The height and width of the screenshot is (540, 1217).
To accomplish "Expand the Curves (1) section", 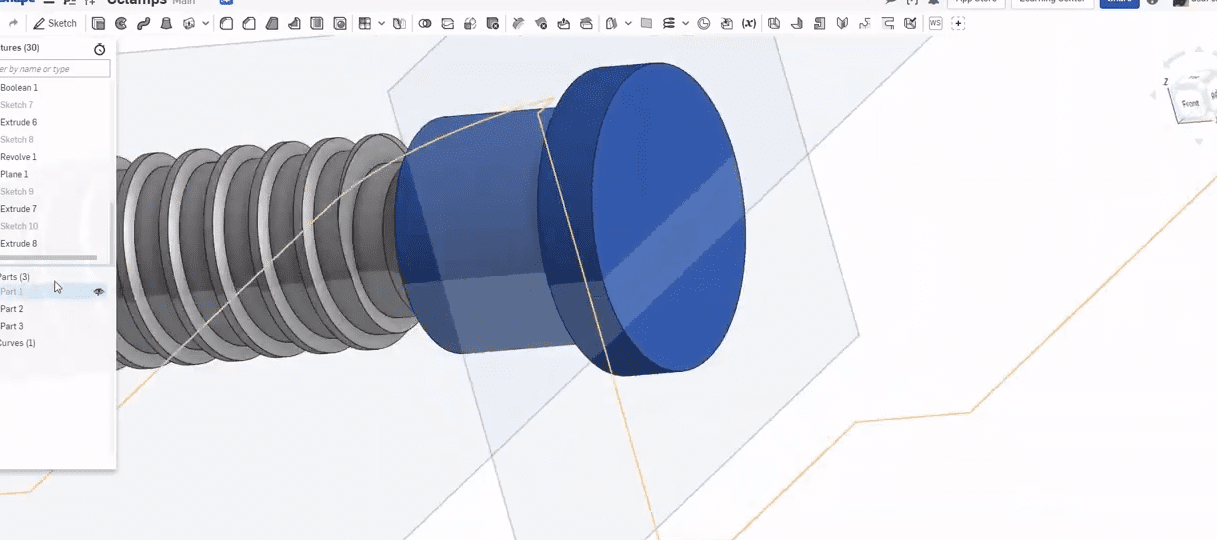I will 18,343.
